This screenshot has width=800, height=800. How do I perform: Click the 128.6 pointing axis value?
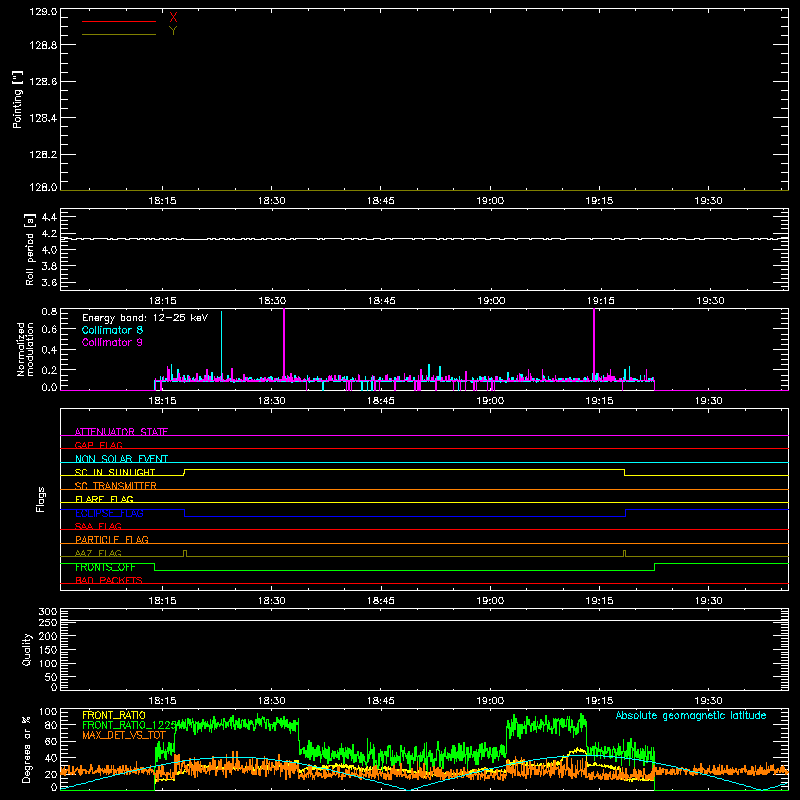43,82
